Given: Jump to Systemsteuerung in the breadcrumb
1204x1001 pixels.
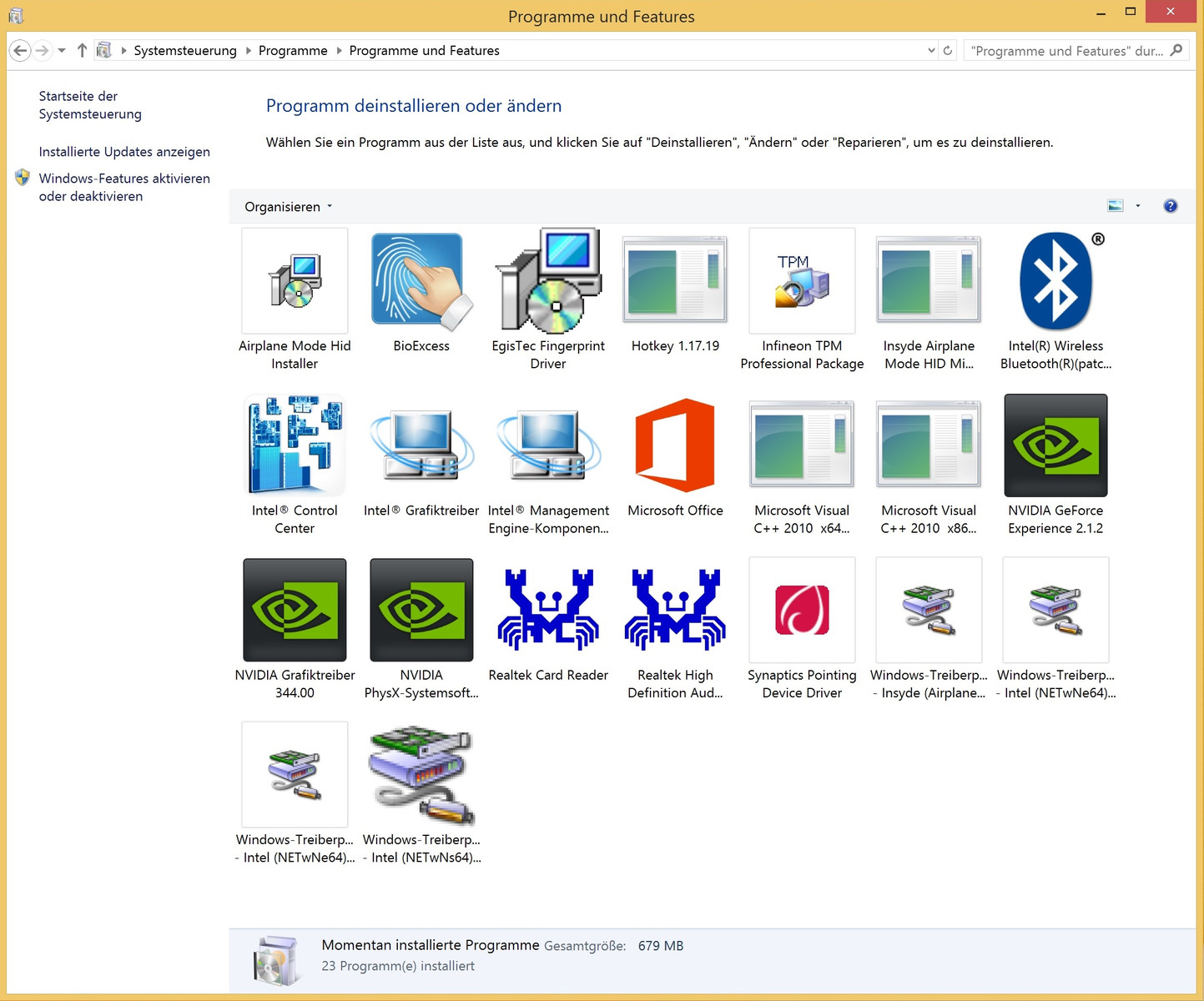Looking at the screenshot, I should click(x=185, y=51).
